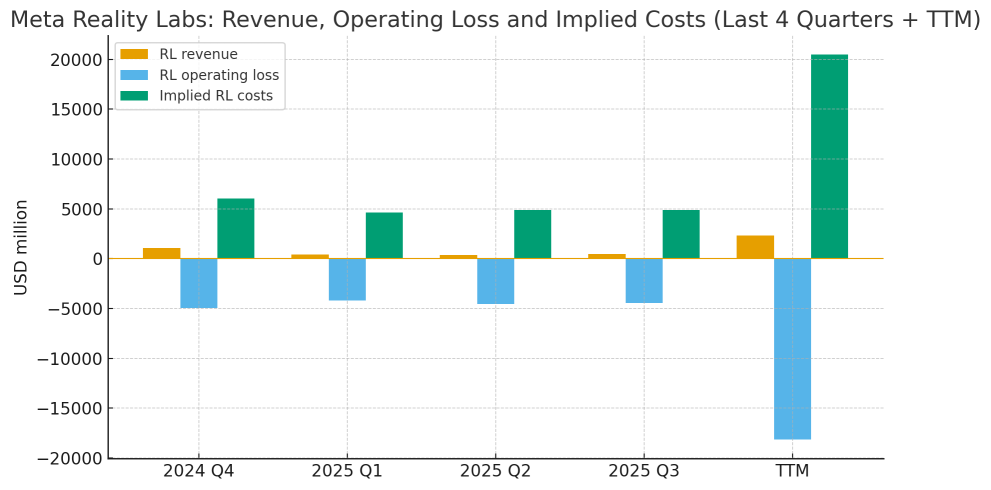Click the 2025 Q2 blue operating loss bar
Viewport: 991px width, 490px height.
tap(496, 281)
